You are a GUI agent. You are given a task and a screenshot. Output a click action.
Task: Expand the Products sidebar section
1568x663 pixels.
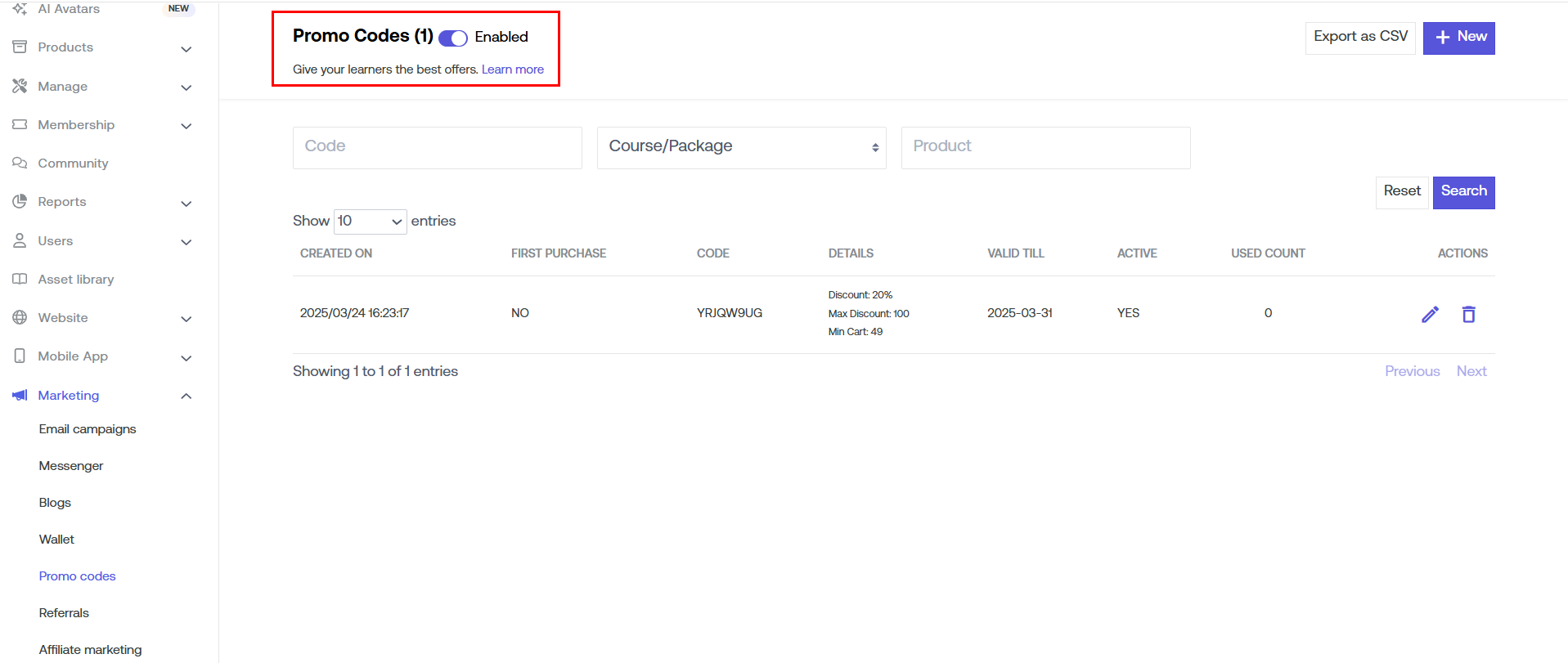(186, 48)
